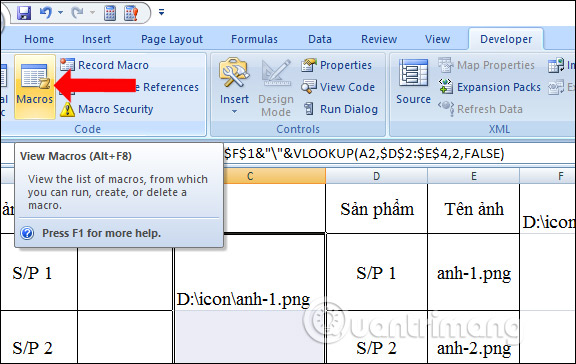Click the calculator with exclamation mark icon
576x364 pixels.
[131, 13]
